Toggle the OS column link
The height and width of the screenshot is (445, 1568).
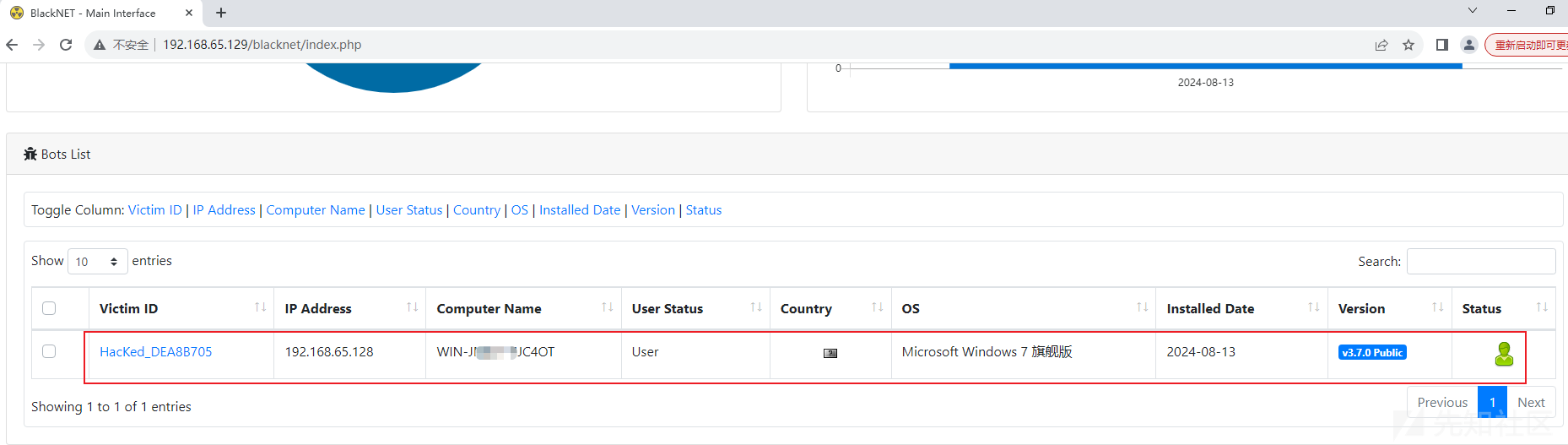coord(520,209)
